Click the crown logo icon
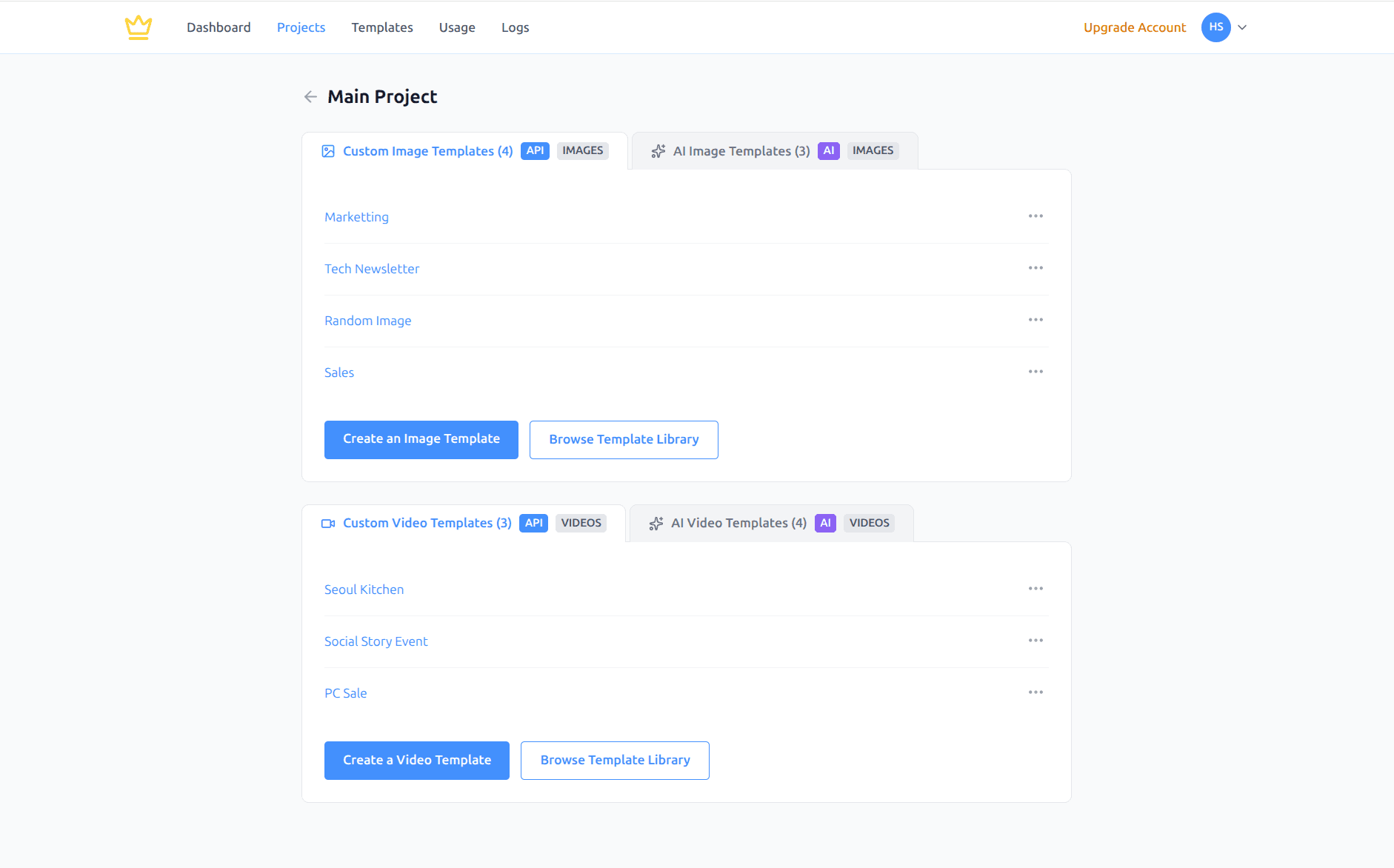The image size is (1394, 868). point(139,27)
